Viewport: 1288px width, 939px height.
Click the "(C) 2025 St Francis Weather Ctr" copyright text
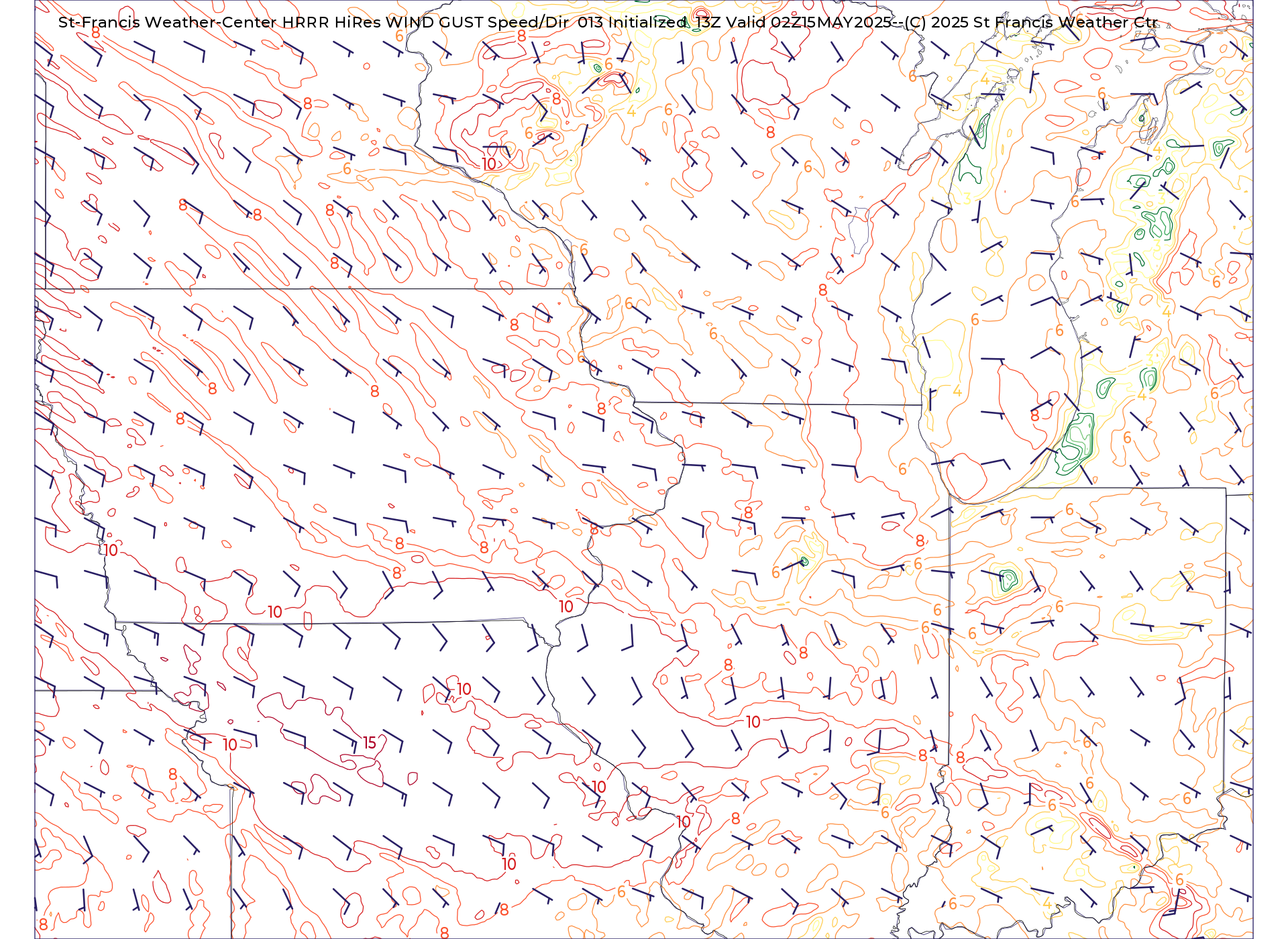(1031, 22)
